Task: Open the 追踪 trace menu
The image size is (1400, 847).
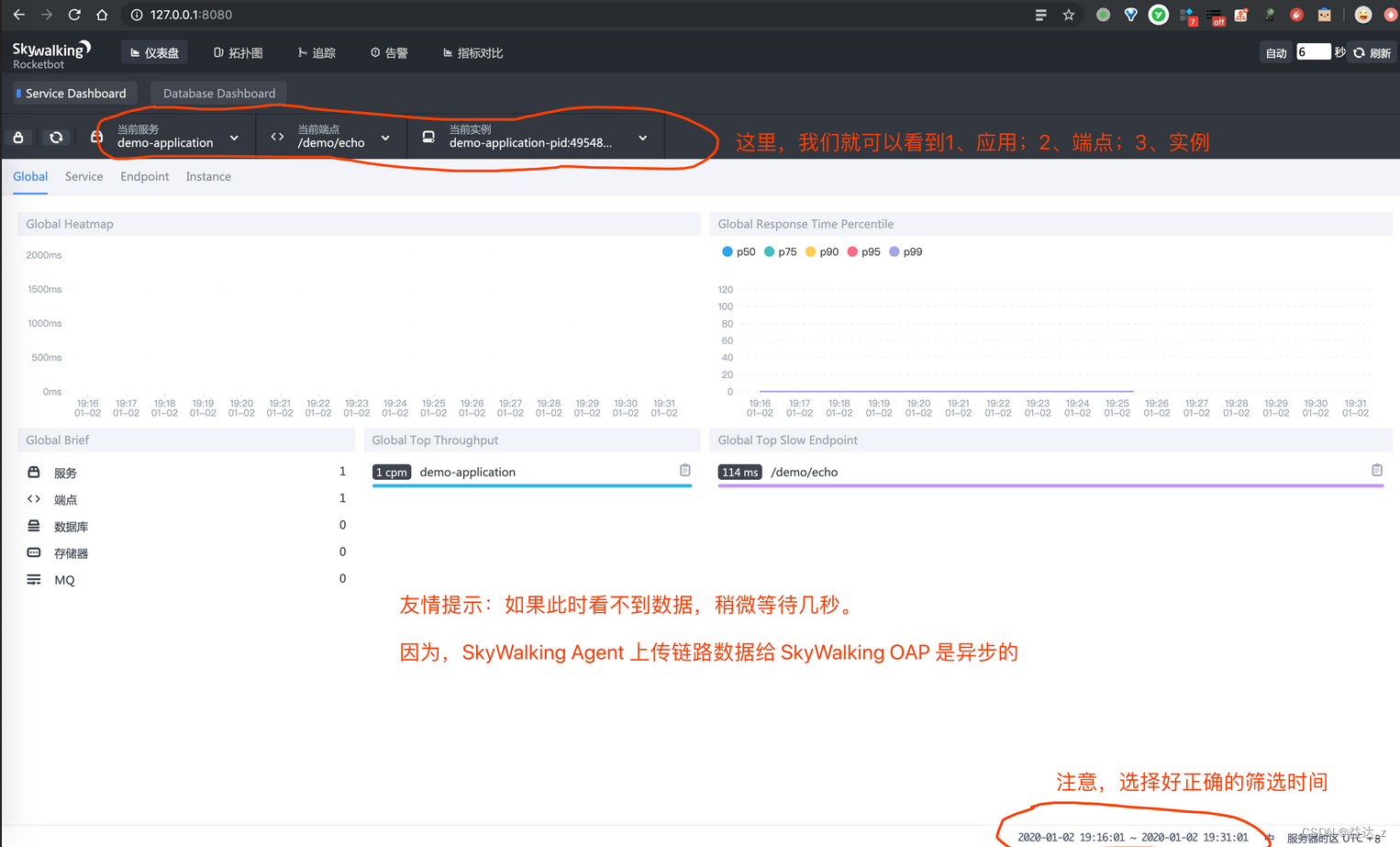Action: pos(317,53)
